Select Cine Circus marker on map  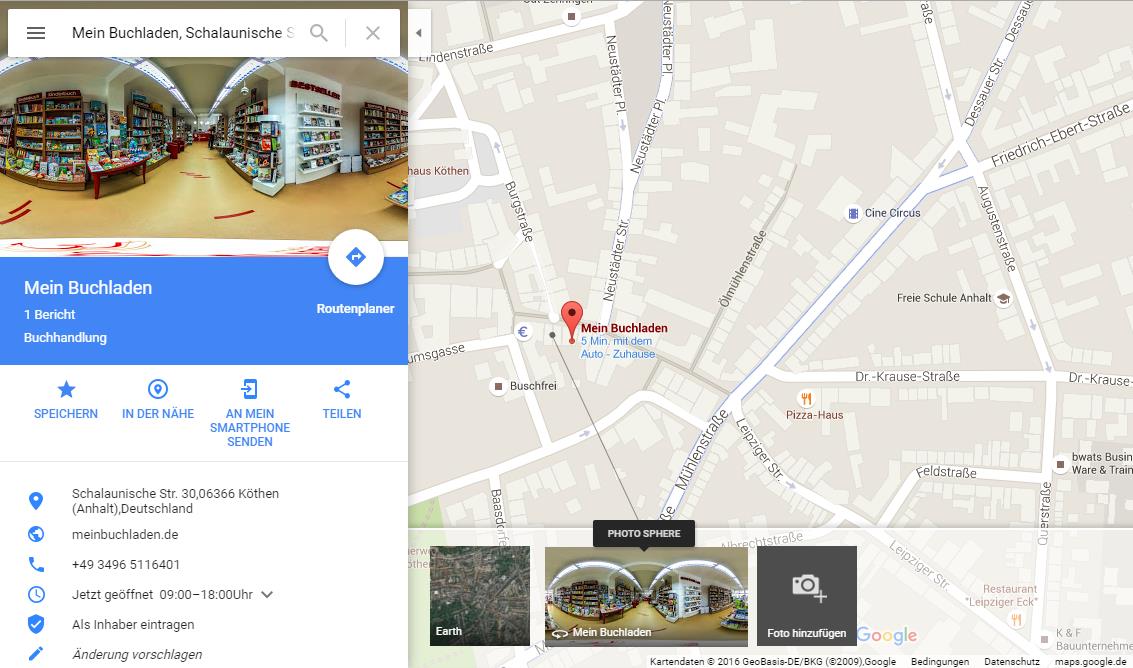pyautogui.click(x=853, y=213)
